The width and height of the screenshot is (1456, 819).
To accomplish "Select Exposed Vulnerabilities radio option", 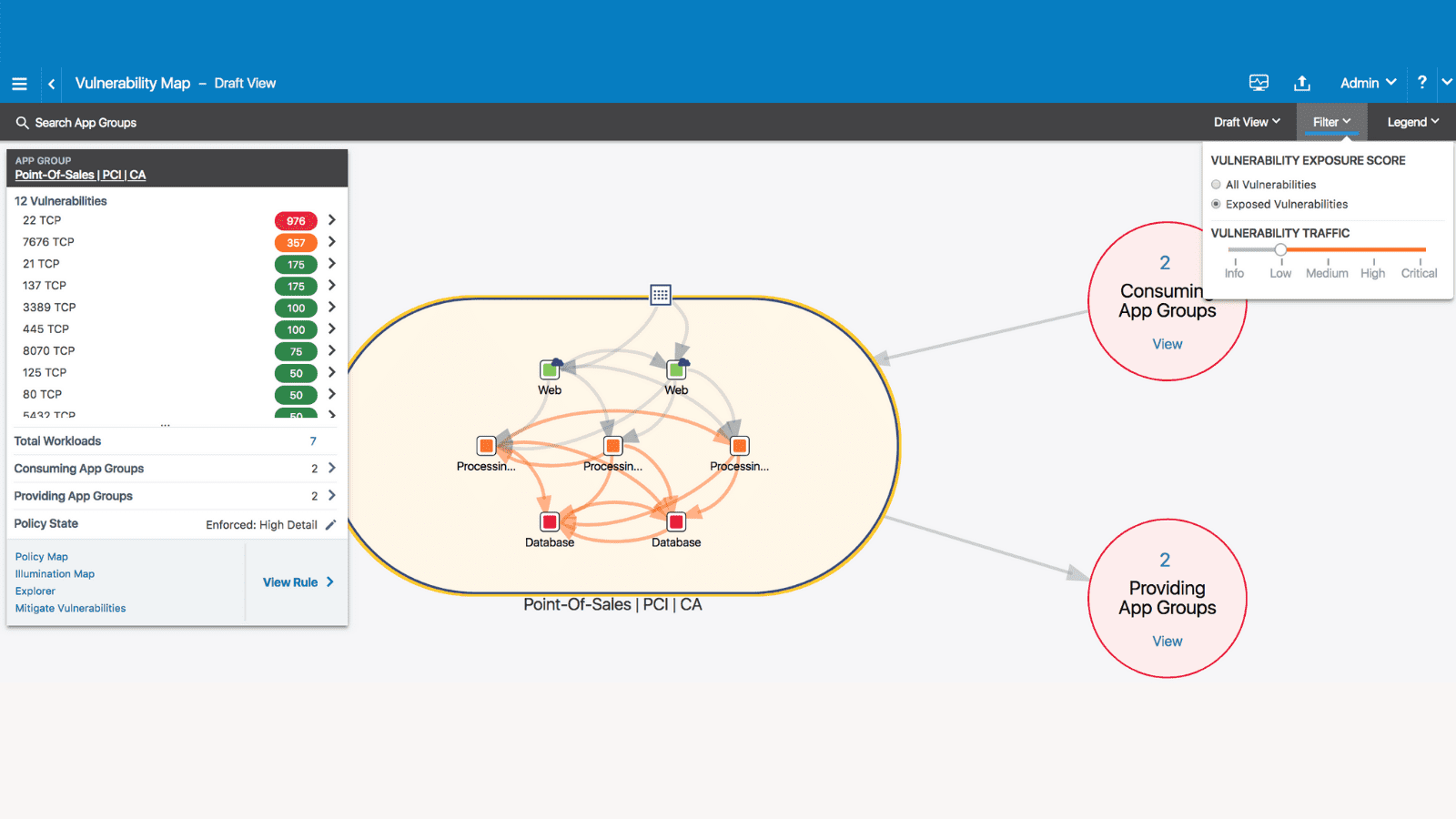I will tap(1216, 205).
